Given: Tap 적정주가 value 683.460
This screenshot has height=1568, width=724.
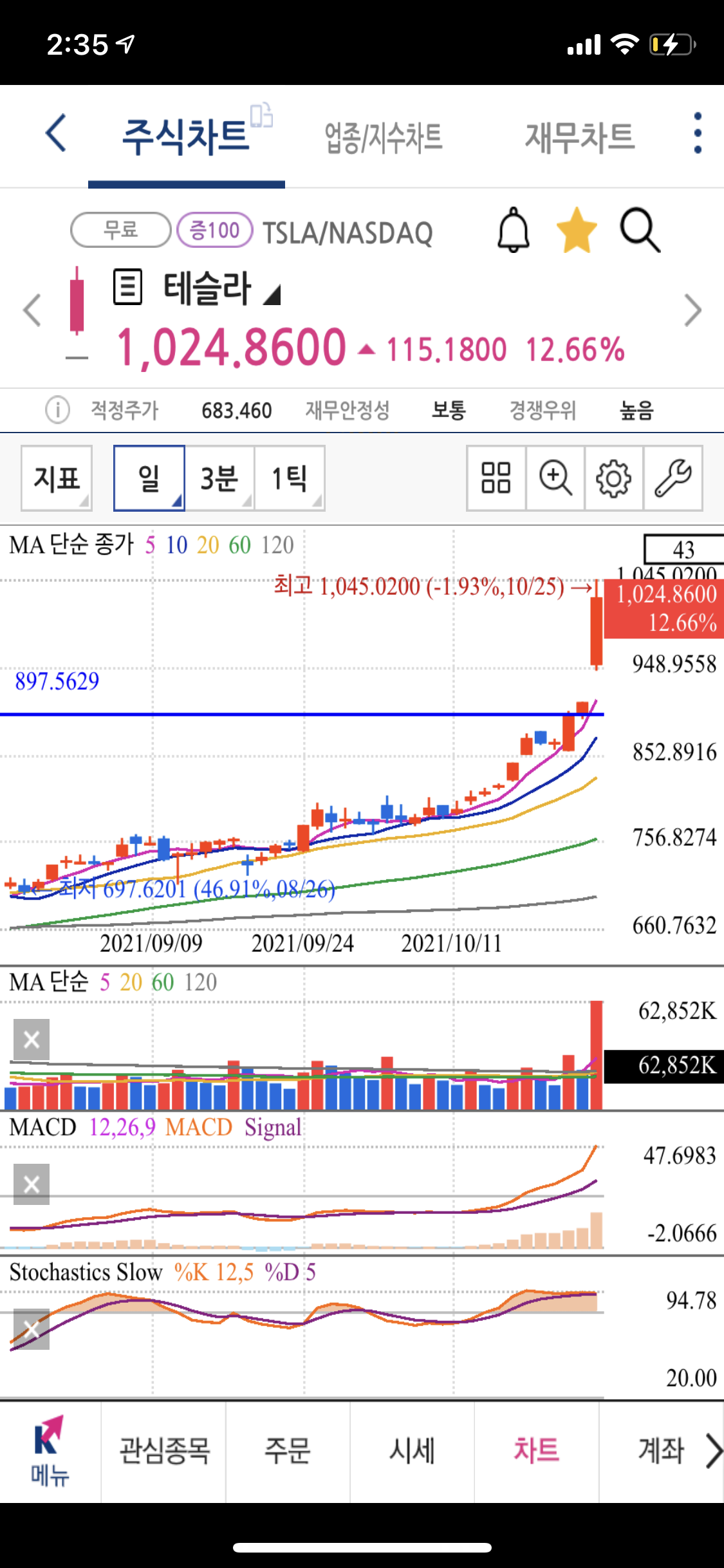Looking at the screenshot, I should point(237,411).
